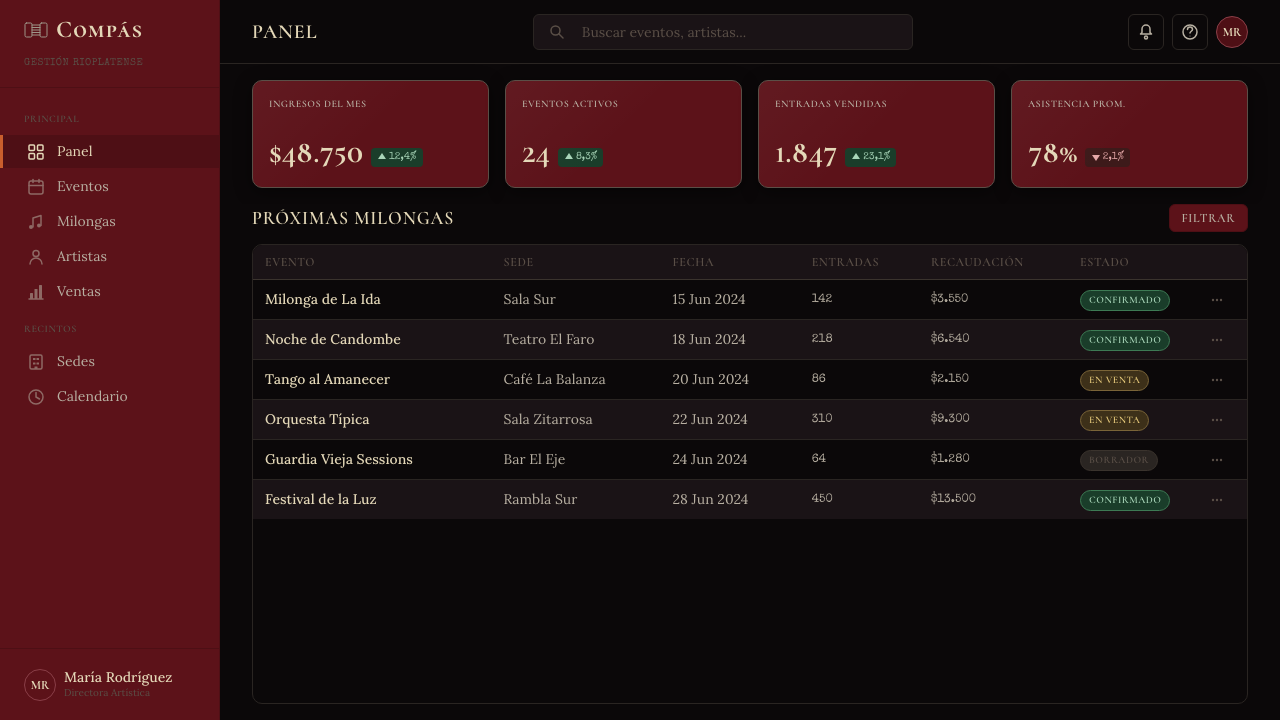Viewport: 1280px width, 720px height.
Task: Click venue Teatro El Faro
Action: [x=549, y=340]
